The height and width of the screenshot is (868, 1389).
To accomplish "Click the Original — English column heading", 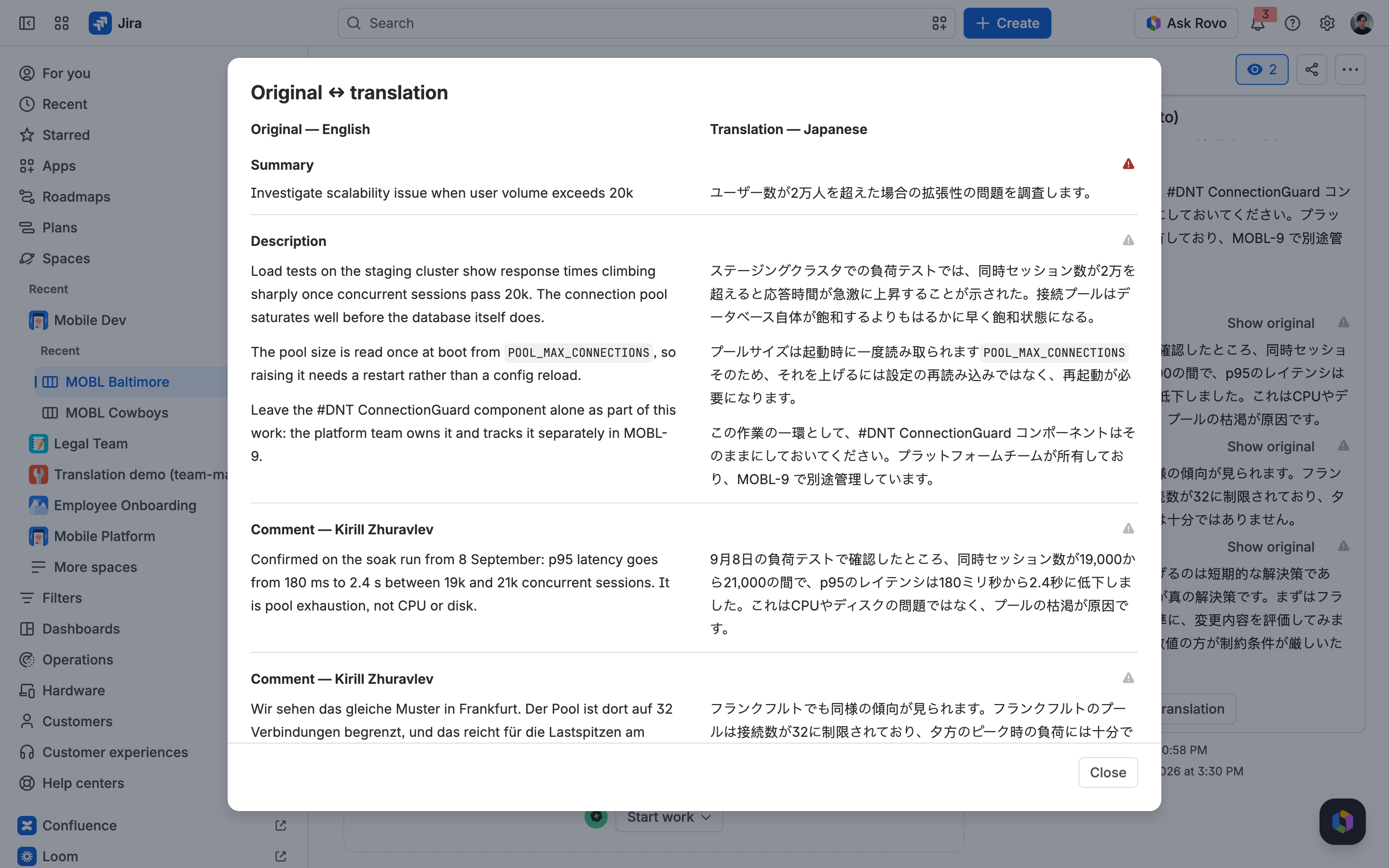I will click(x=310, y=129).
